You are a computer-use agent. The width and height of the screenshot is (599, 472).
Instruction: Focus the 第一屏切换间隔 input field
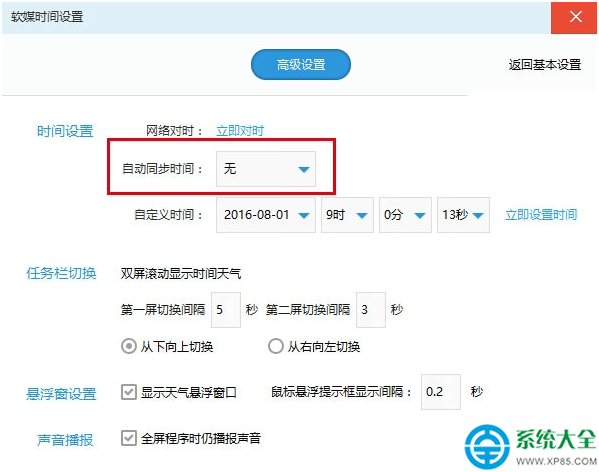point(226,310)
